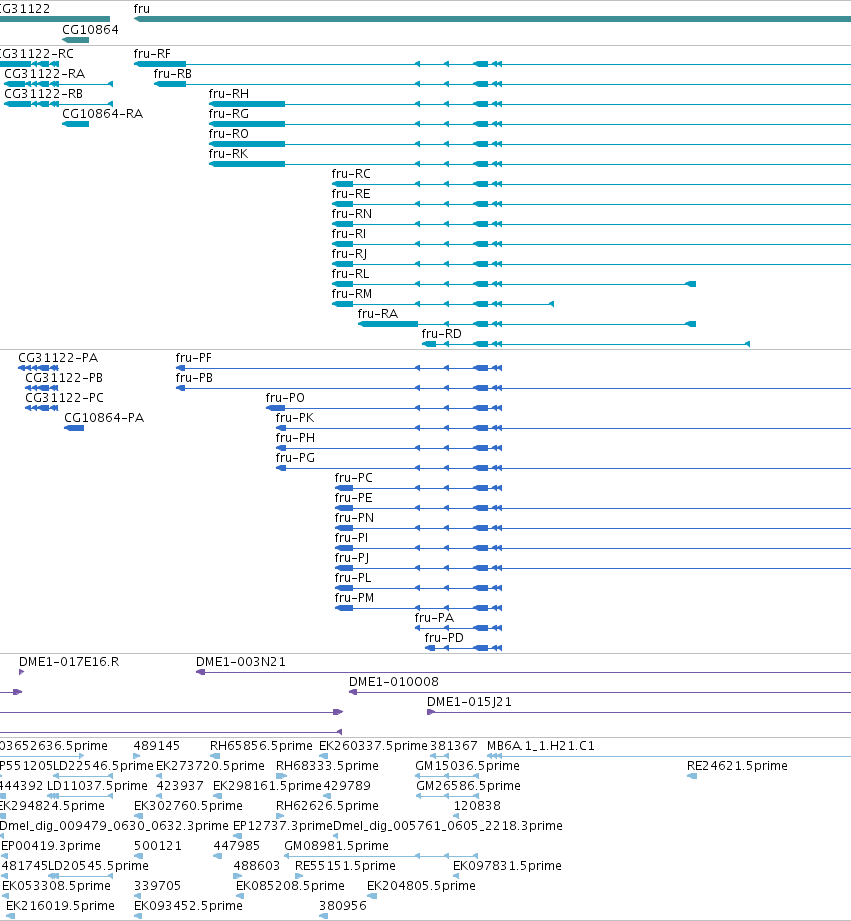Viewport: 851px width, 921px height.
Task: Select EST label "RE24621.5prime"
Action: point(737,765)
